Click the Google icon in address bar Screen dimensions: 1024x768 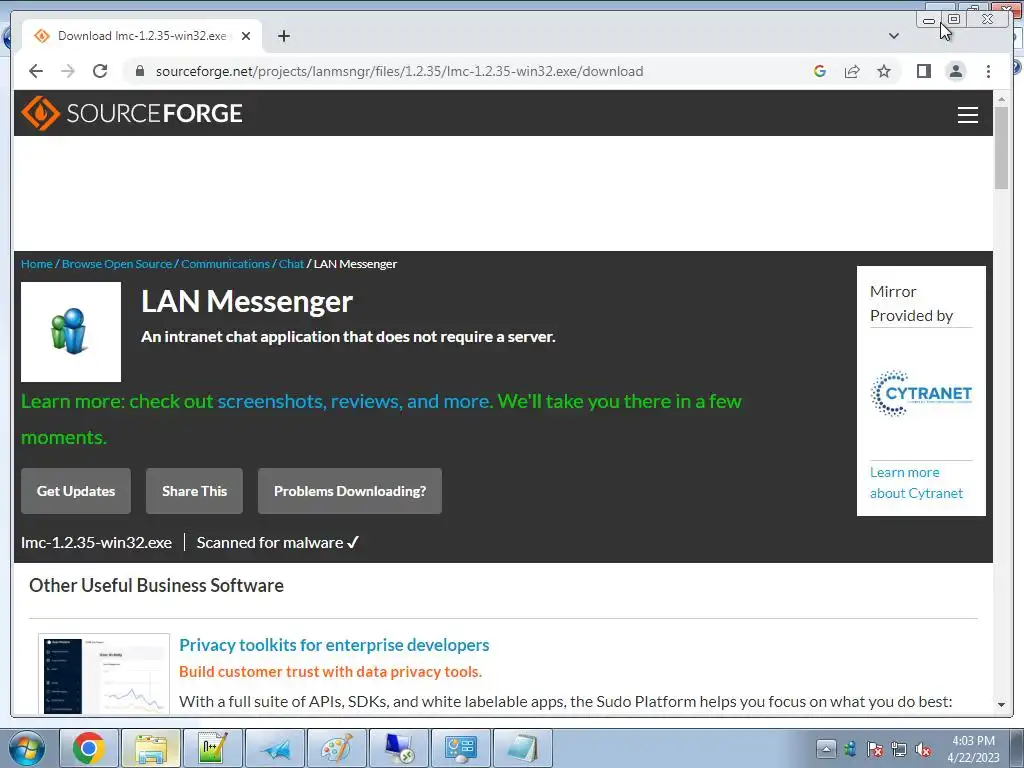tap(820, 71)
